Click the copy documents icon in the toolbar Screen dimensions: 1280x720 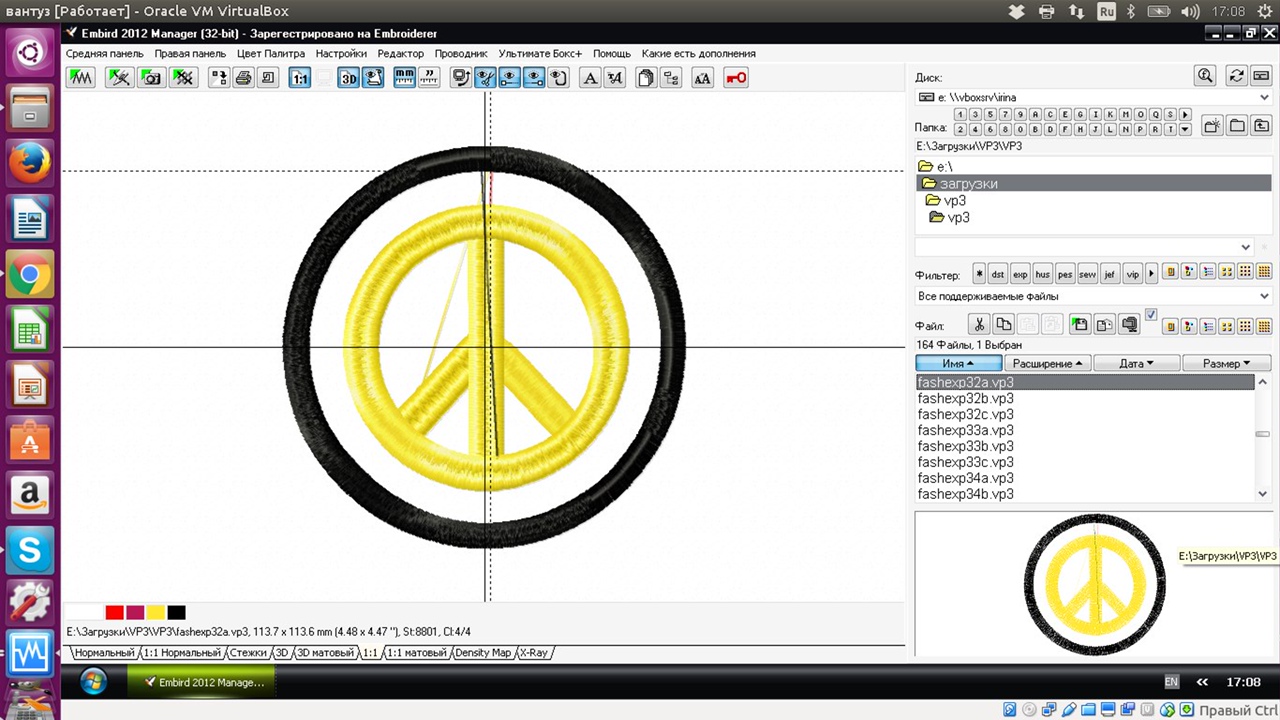pos(647,78)
